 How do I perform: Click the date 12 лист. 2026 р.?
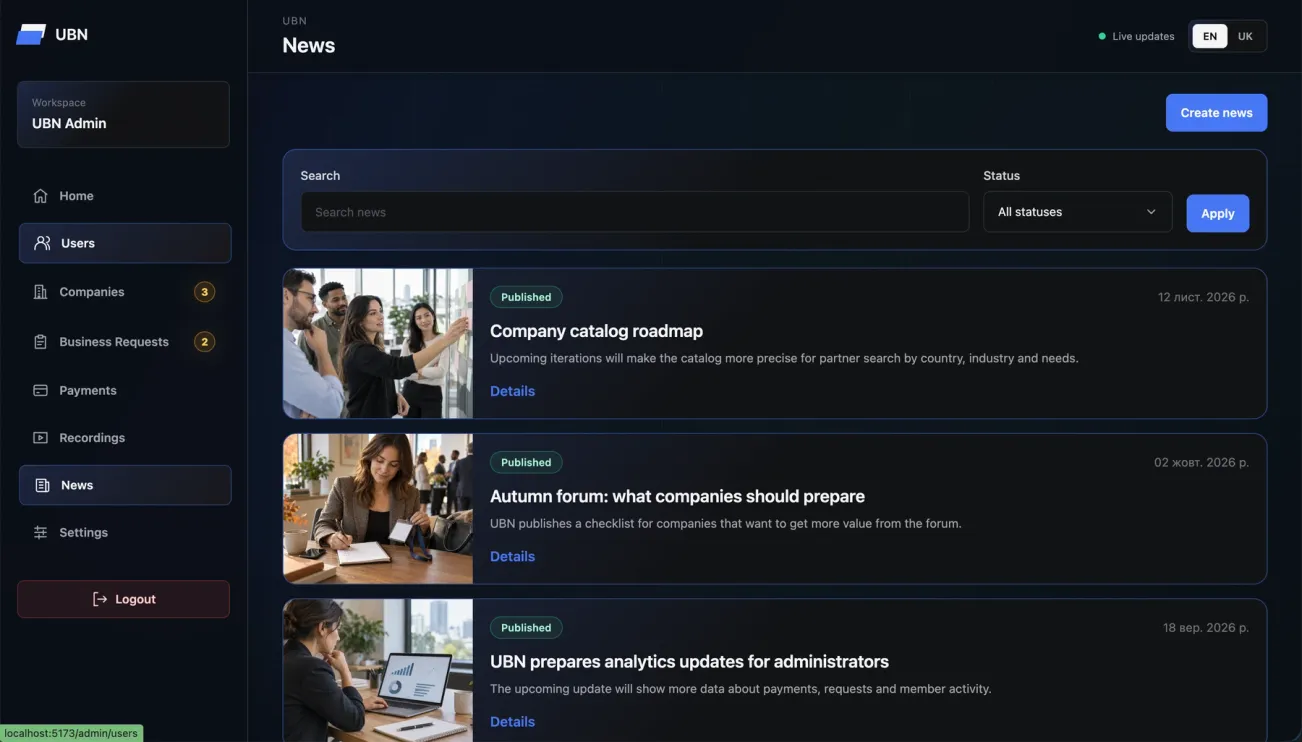pos(1203,297)
